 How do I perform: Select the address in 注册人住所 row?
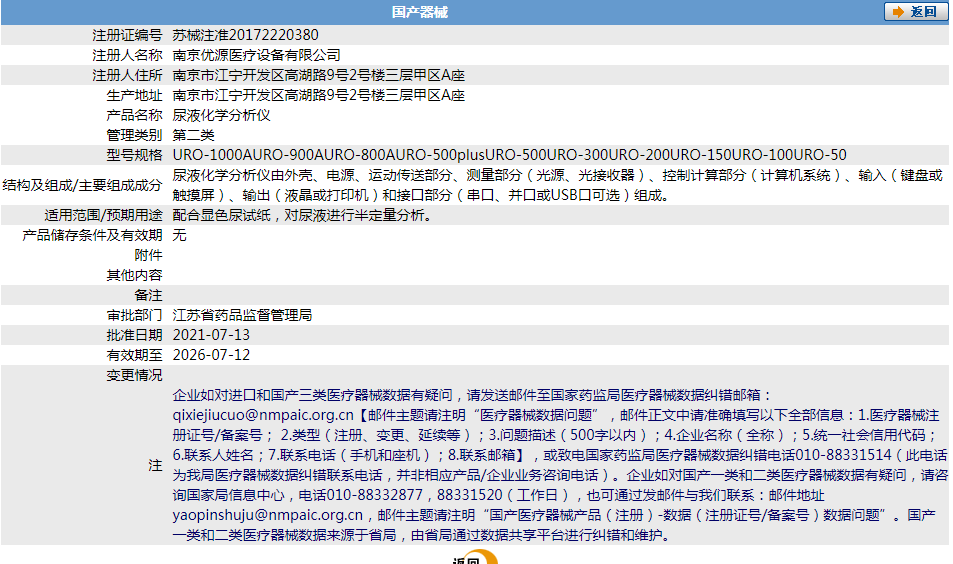pos(318,75)
